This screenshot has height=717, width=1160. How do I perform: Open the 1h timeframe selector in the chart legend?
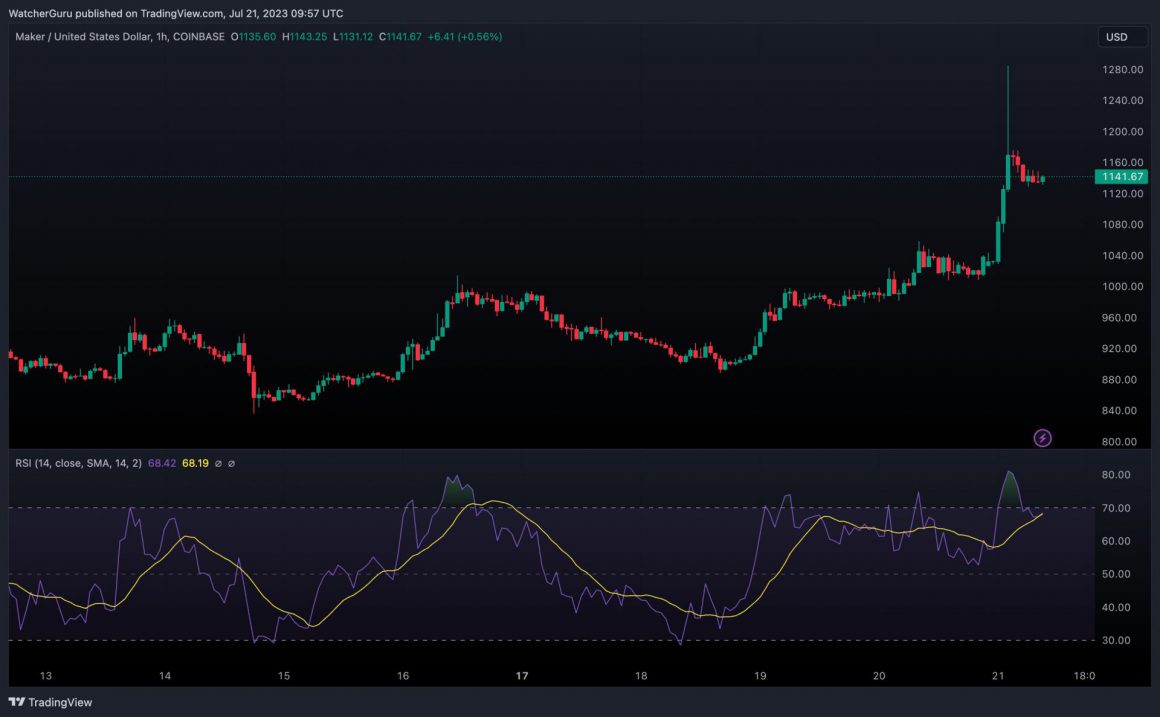click(160, 36)
